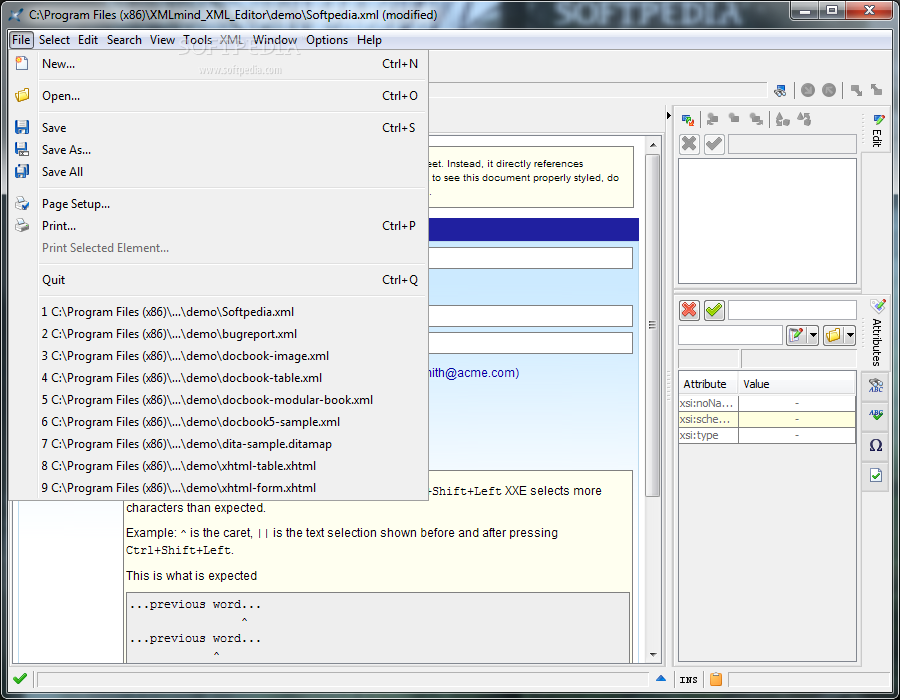
Task: Click the blue up arrow in status bar
Action: coord(661,678)
